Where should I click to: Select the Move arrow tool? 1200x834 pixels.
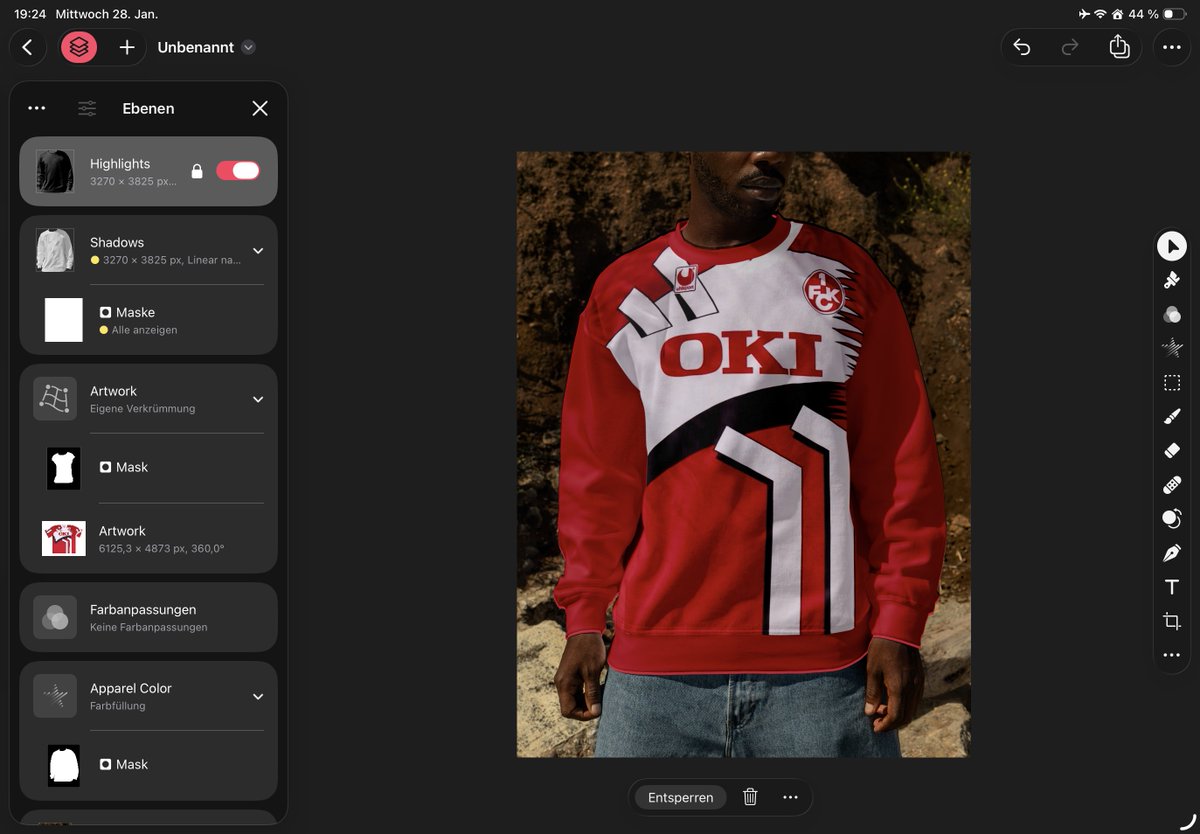point(1171,246)
